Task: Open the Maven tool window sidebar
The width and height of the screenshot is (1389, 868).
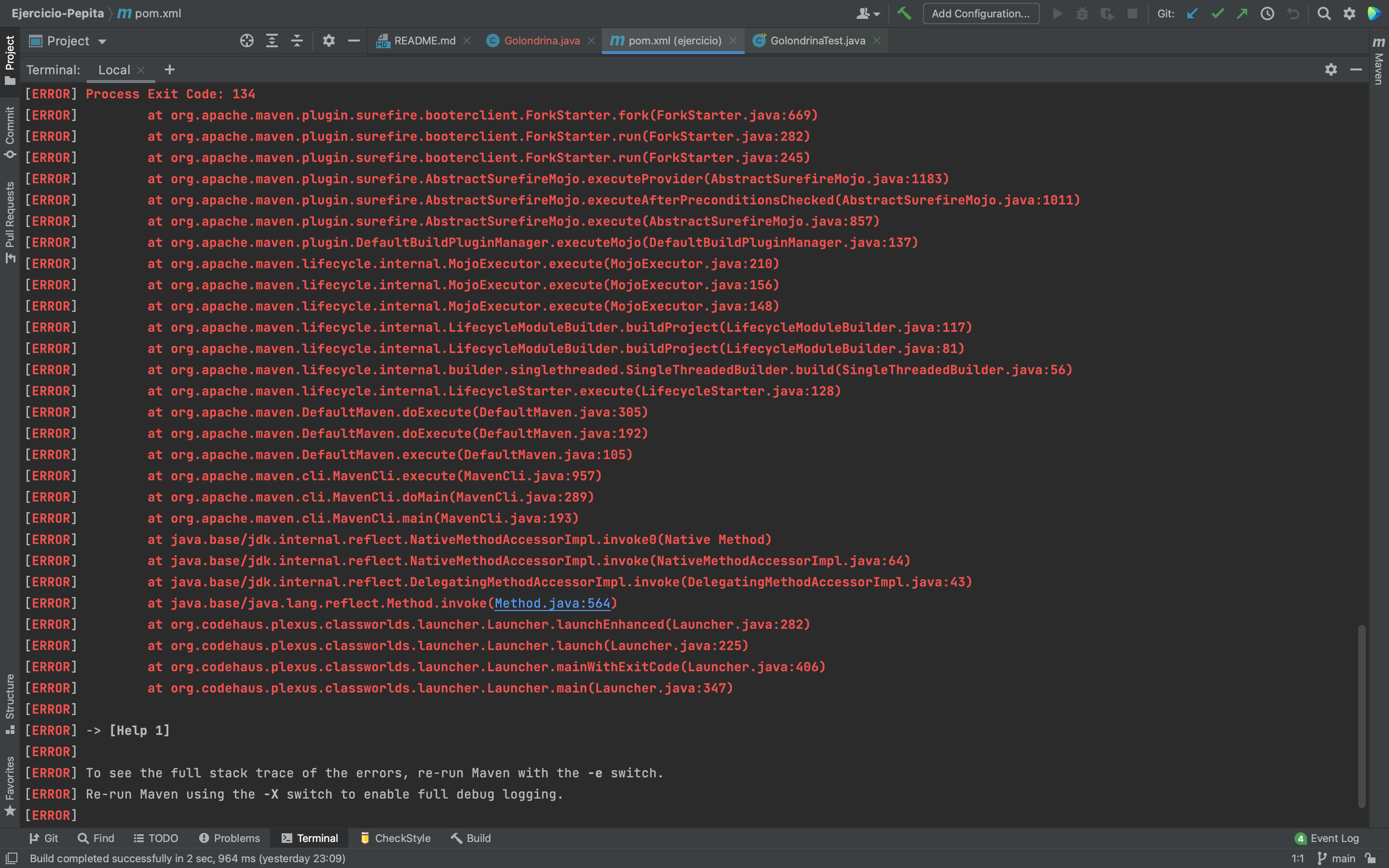Action: pos(1378,61)
